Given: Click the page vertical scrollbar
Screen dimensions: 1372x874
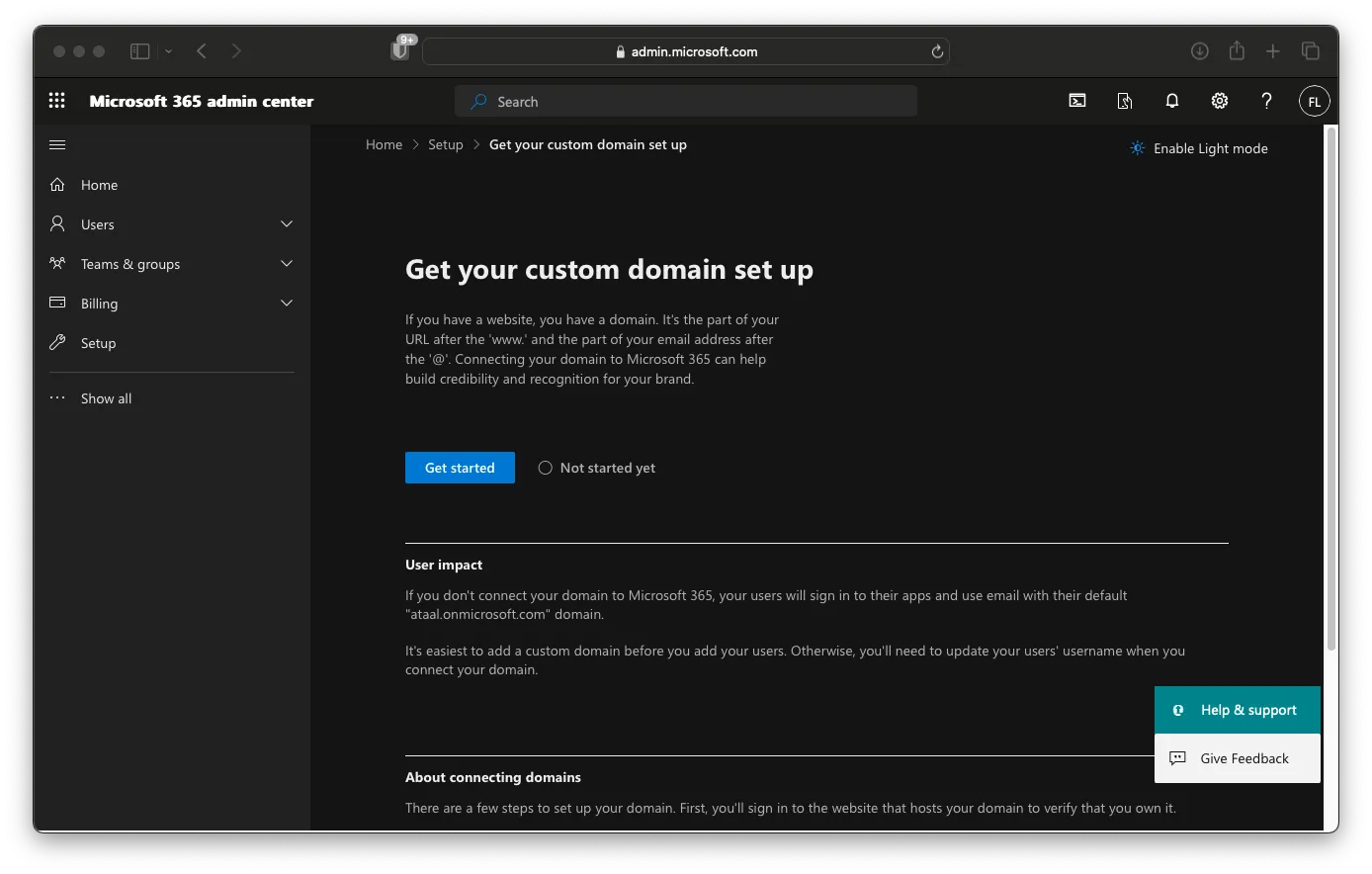Looking at the screenshot, I should click(x=1331, y=391).
